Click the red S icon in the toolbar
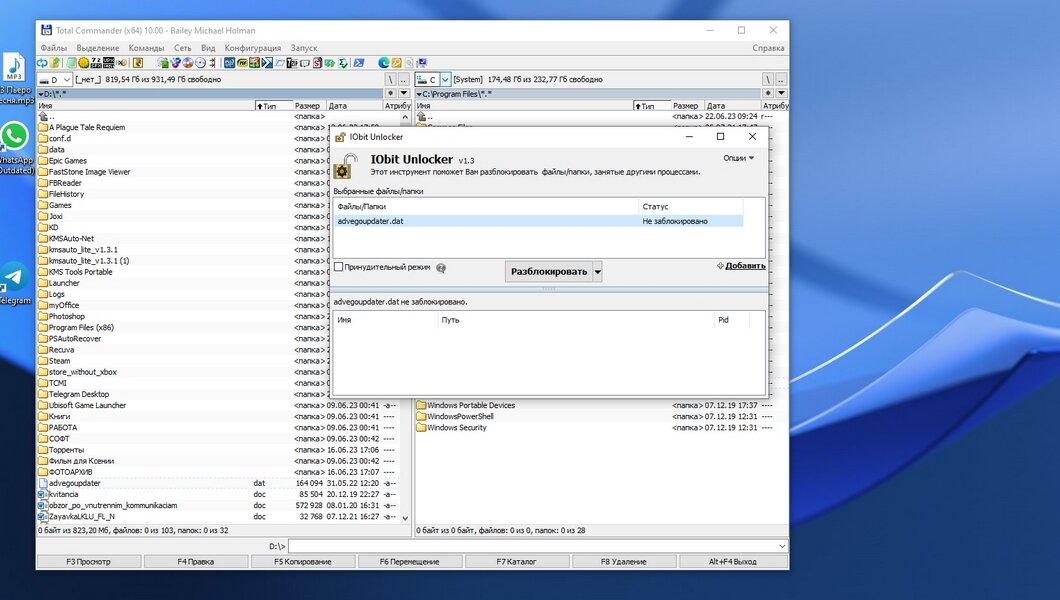Screen dimensions: 1060x600 coord(317,63)
